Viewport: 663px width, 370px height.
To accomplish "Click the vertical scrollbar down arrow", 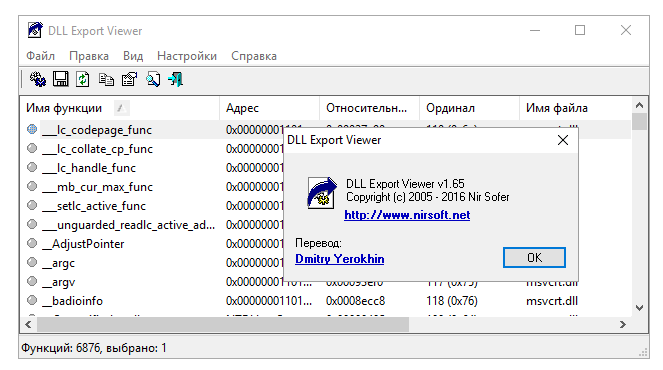I will (639, 308).
